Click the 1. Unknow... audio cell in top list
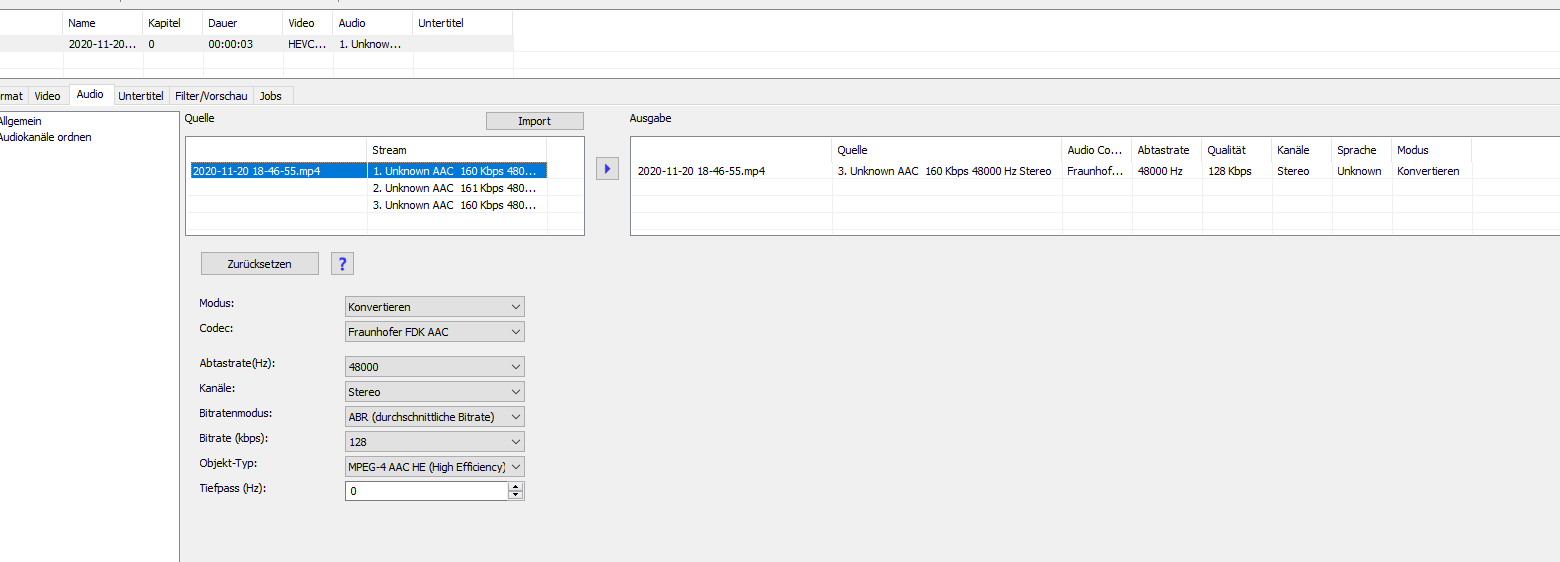 coord(373,44)
